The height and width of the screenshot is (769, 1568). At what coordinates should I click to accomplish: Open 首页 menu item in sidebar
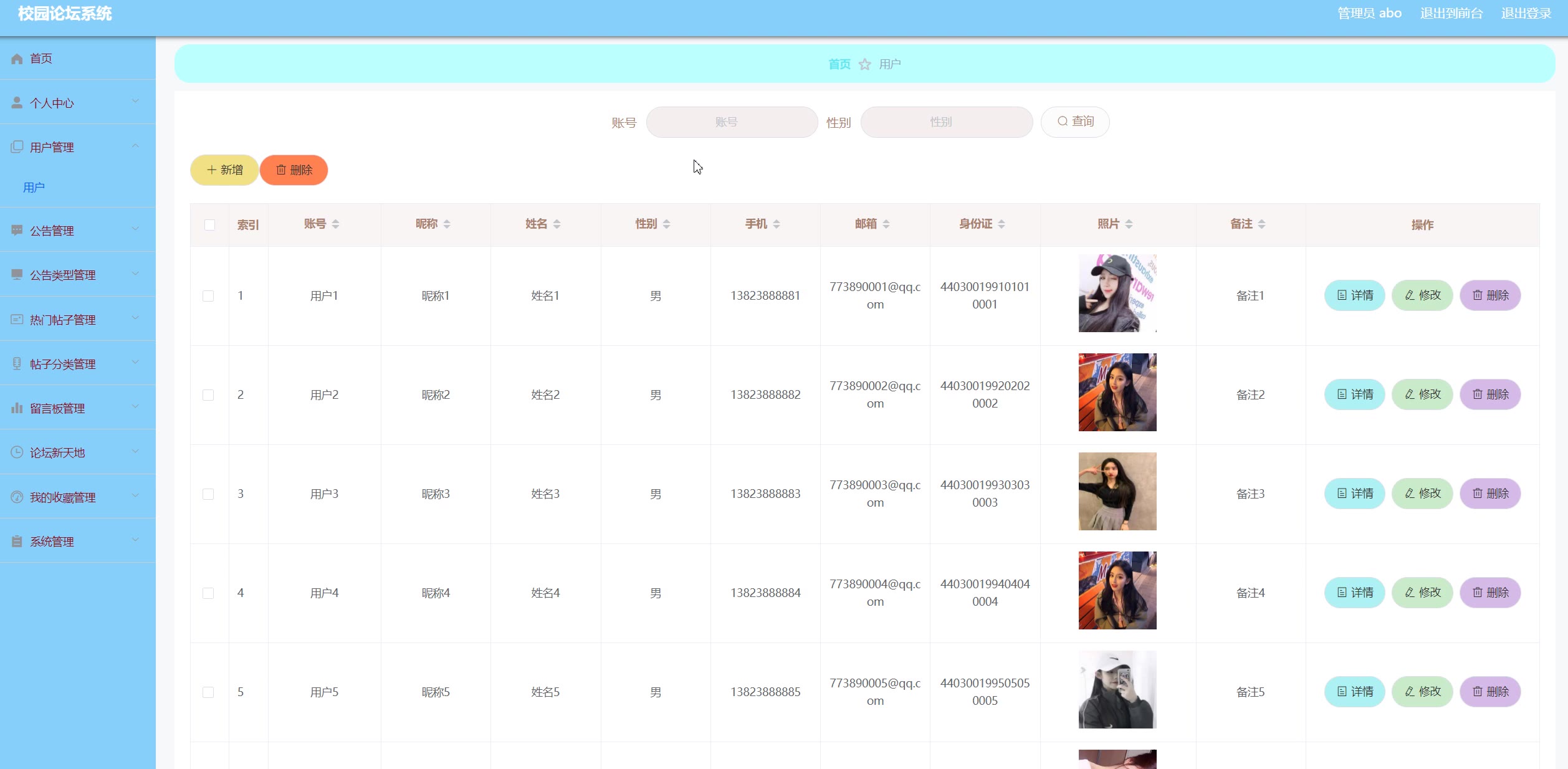[78, 59]
